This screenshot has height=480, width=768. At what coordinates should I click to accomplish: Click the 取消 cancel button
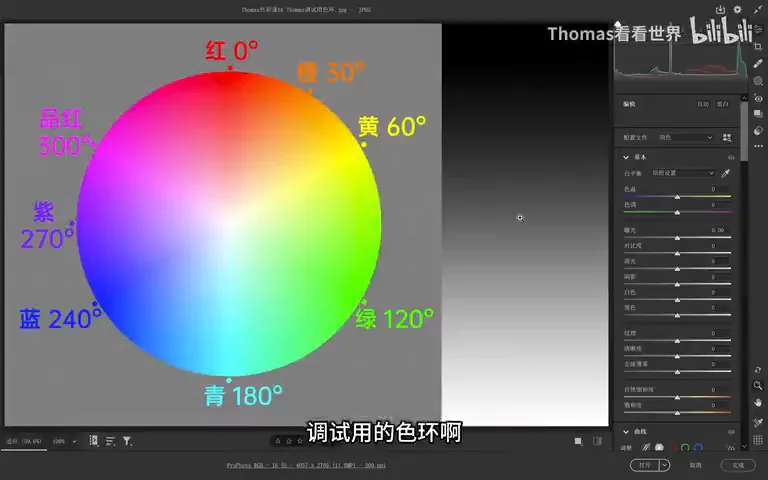(x=695, y=465)
